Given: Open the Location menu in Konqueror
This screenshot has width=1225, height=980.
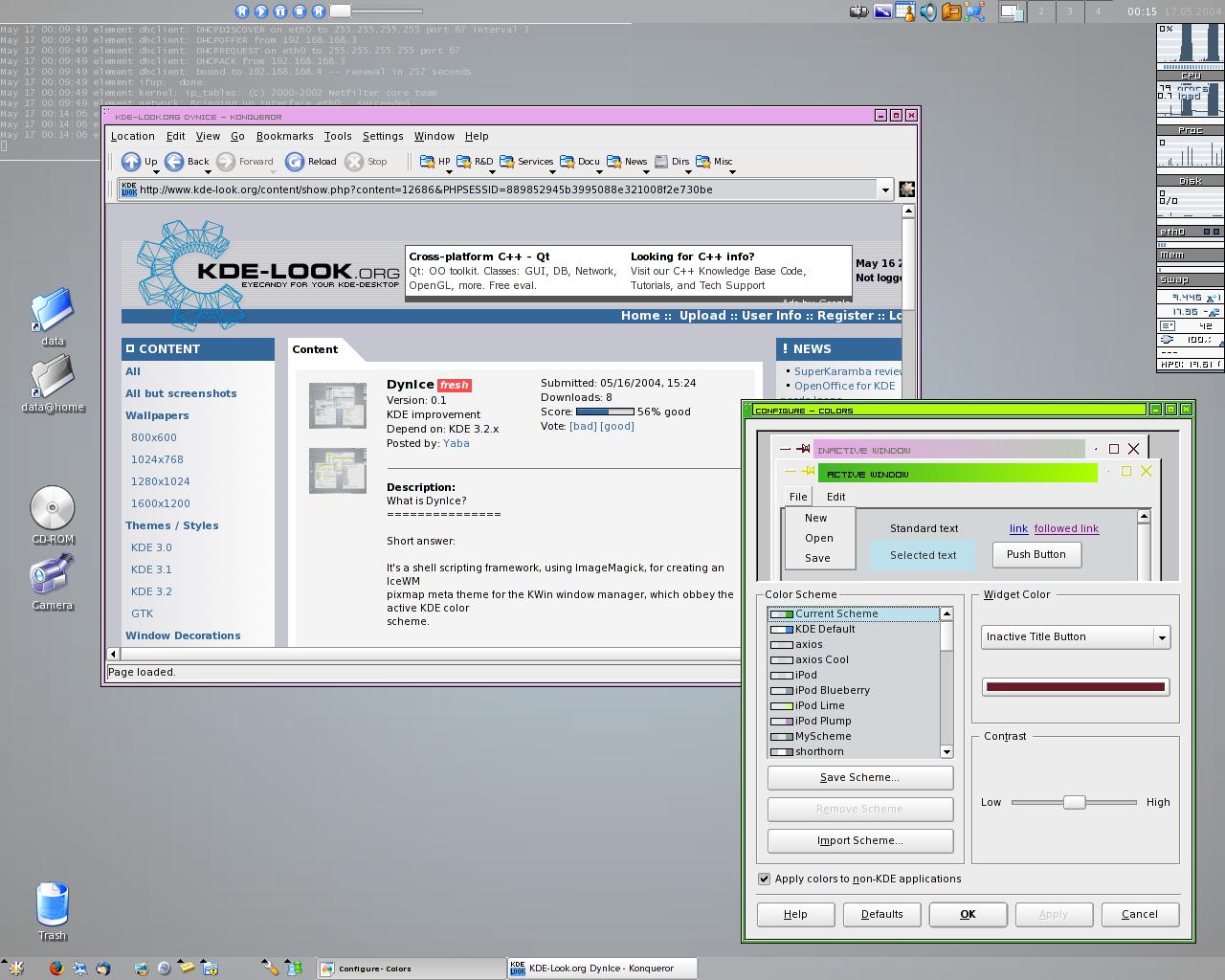Looking at the screenshot, I should tap(133, 136).
